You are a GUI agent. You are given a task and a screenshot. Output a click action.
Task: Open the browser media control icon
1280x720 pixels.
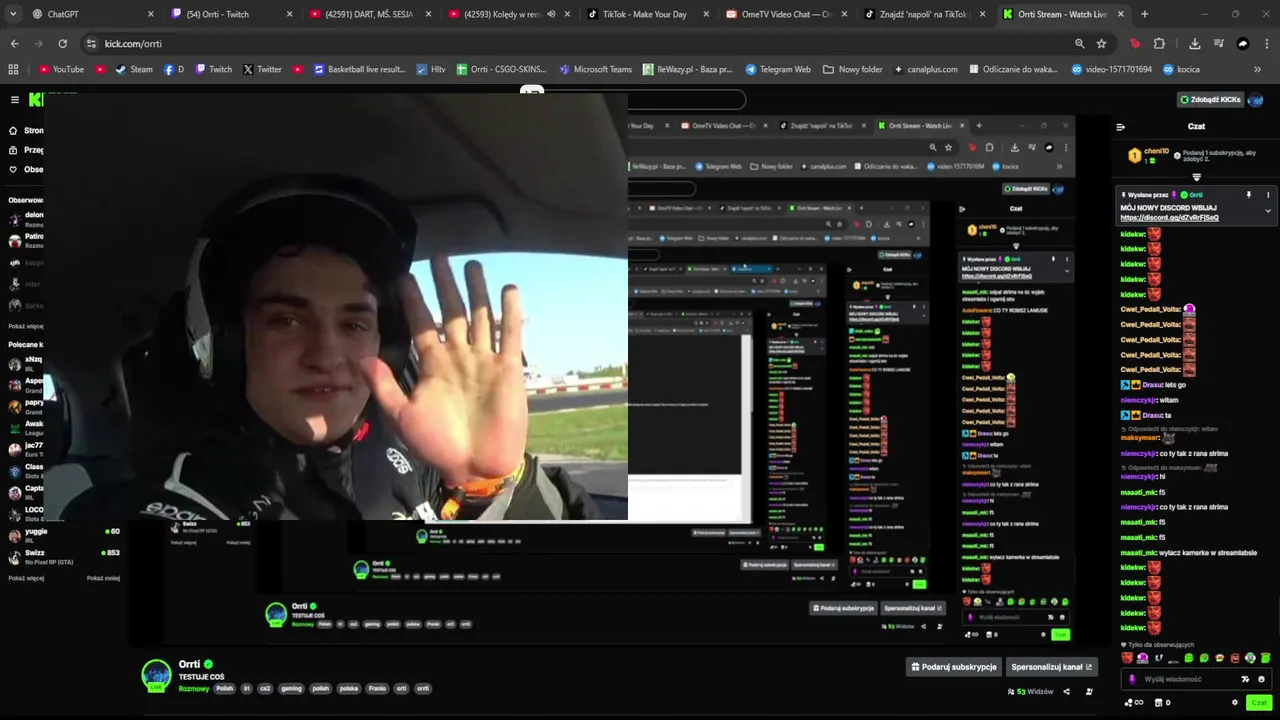(x=1218, y=44)
